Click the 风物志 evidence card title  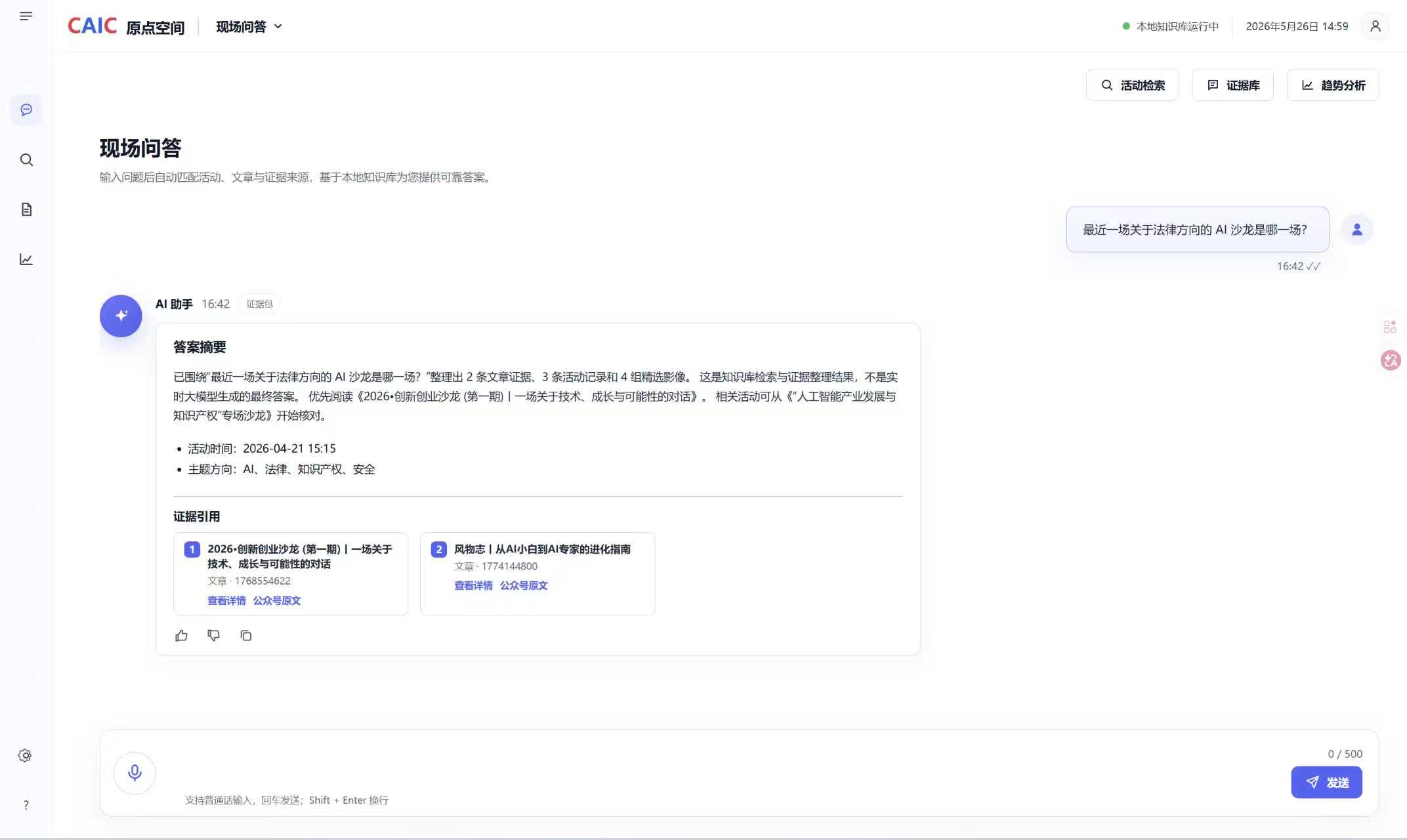(542, 549)
